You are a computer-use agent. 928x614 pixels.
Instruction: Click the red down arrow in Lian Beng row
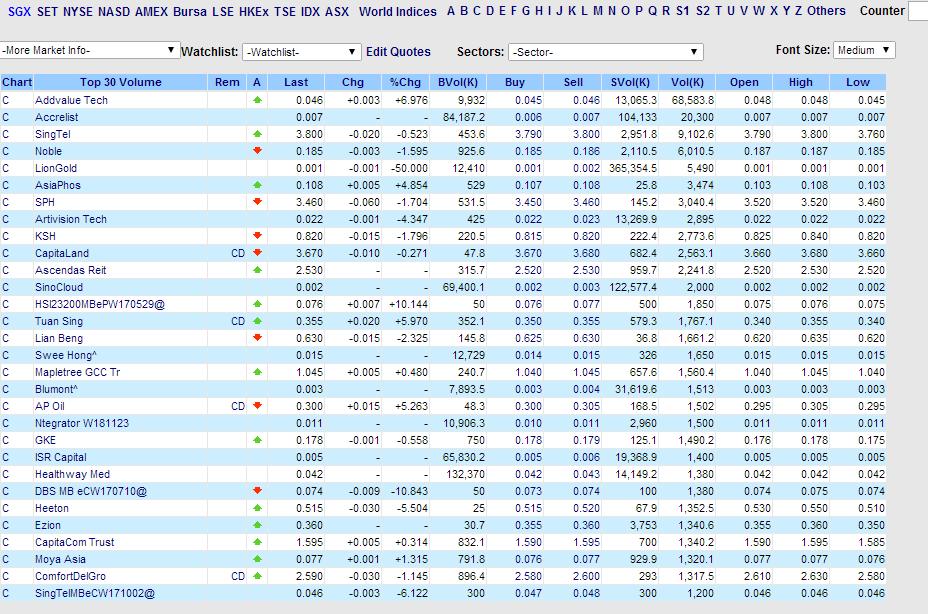pos(257,338)
